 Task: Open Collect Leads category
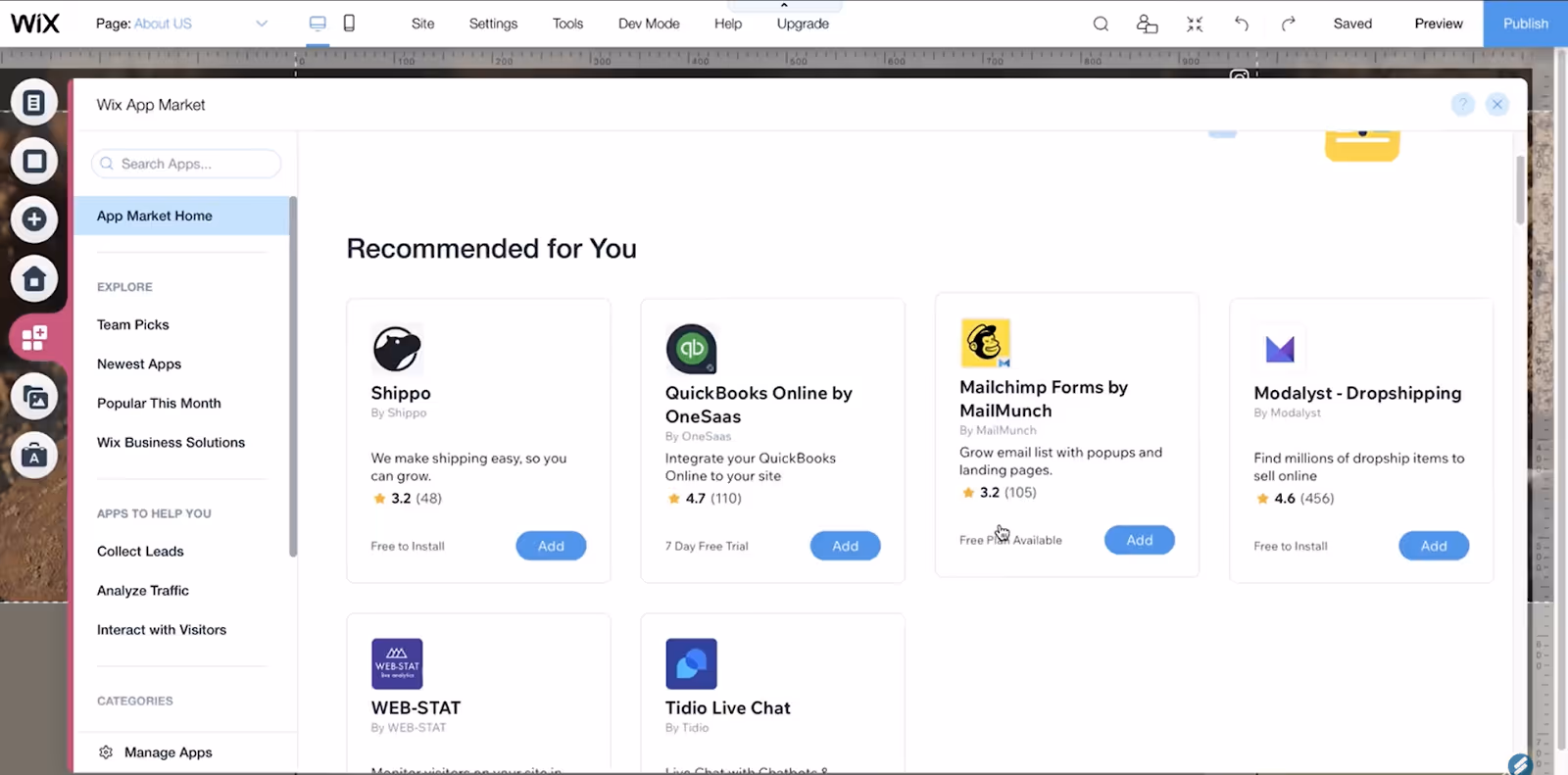(x=140, y=551)
